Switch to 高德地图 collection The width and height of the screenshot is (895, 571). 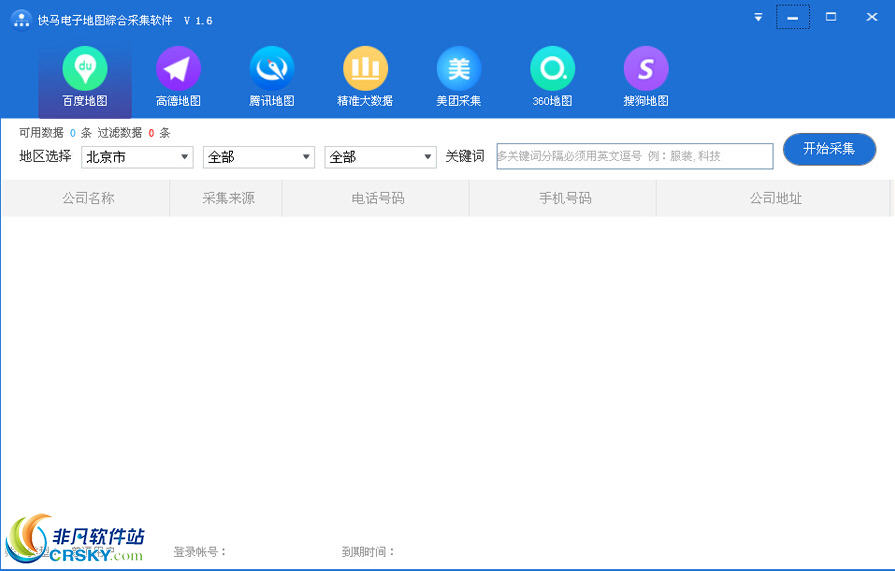(x=178, y=77)
